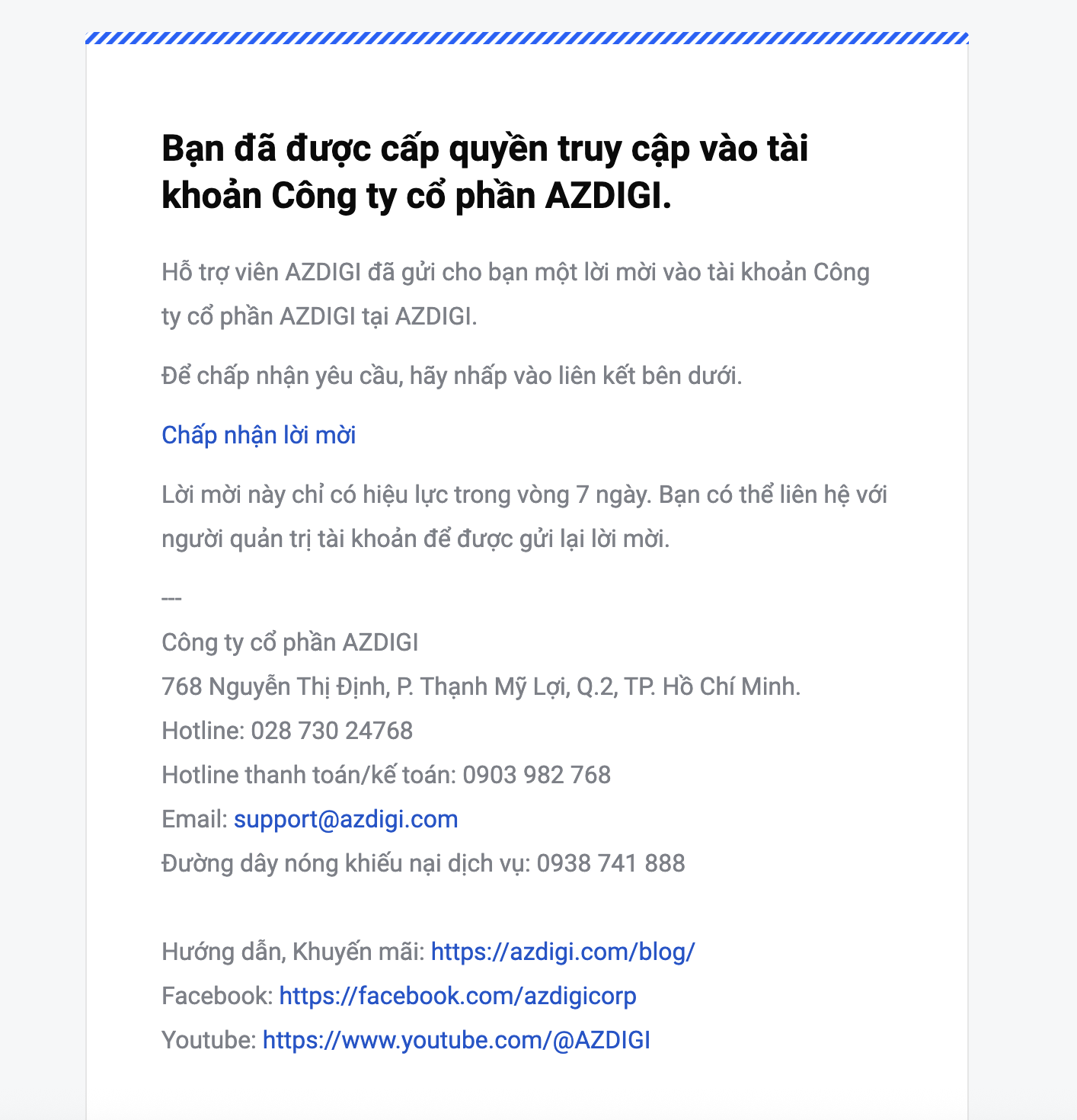
Task: Click the billing hotline number 0903 982 768
Action: 537,775
